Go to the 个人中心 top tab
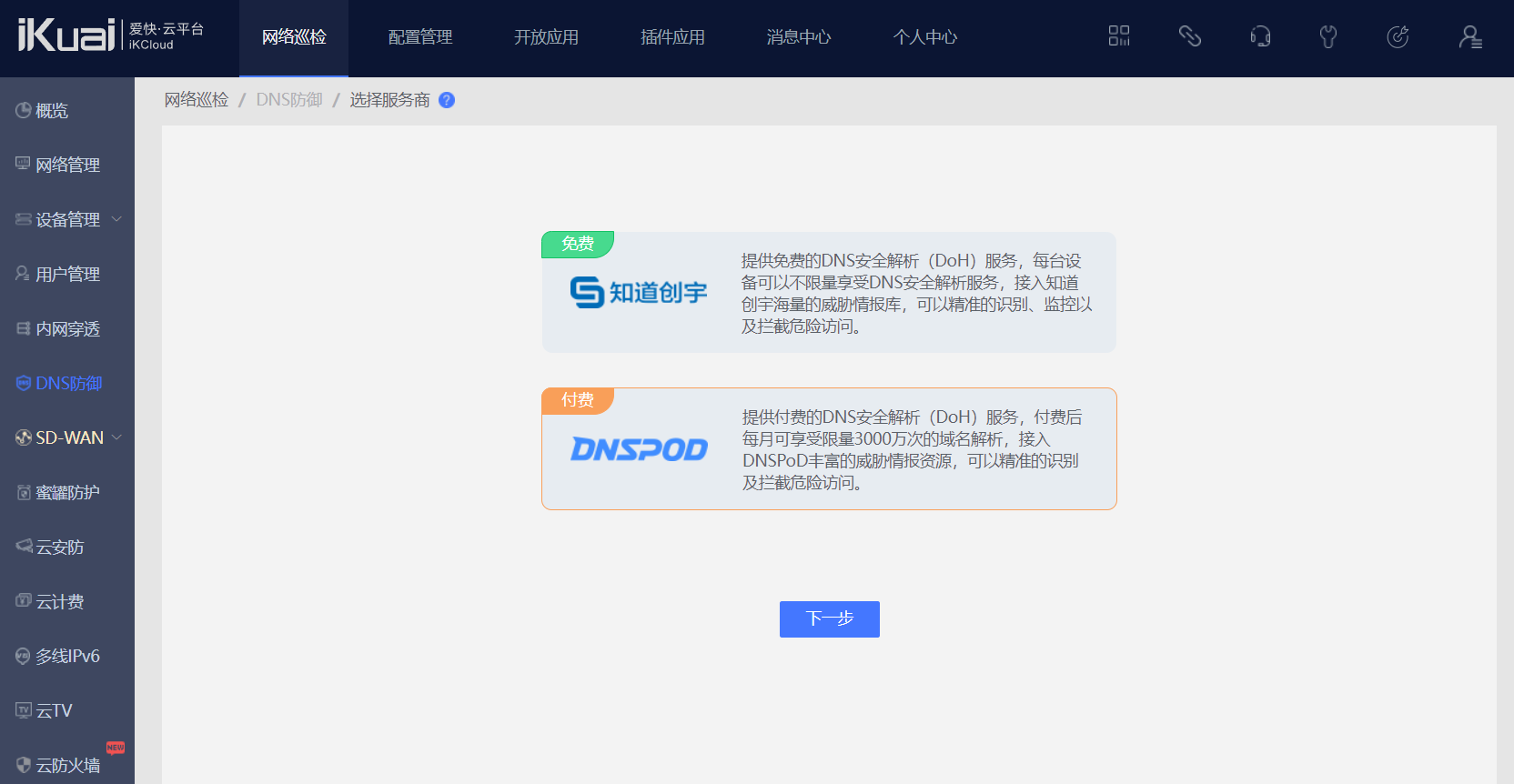Viewport: 1514px width, 784px height. [x=925, y=37]
